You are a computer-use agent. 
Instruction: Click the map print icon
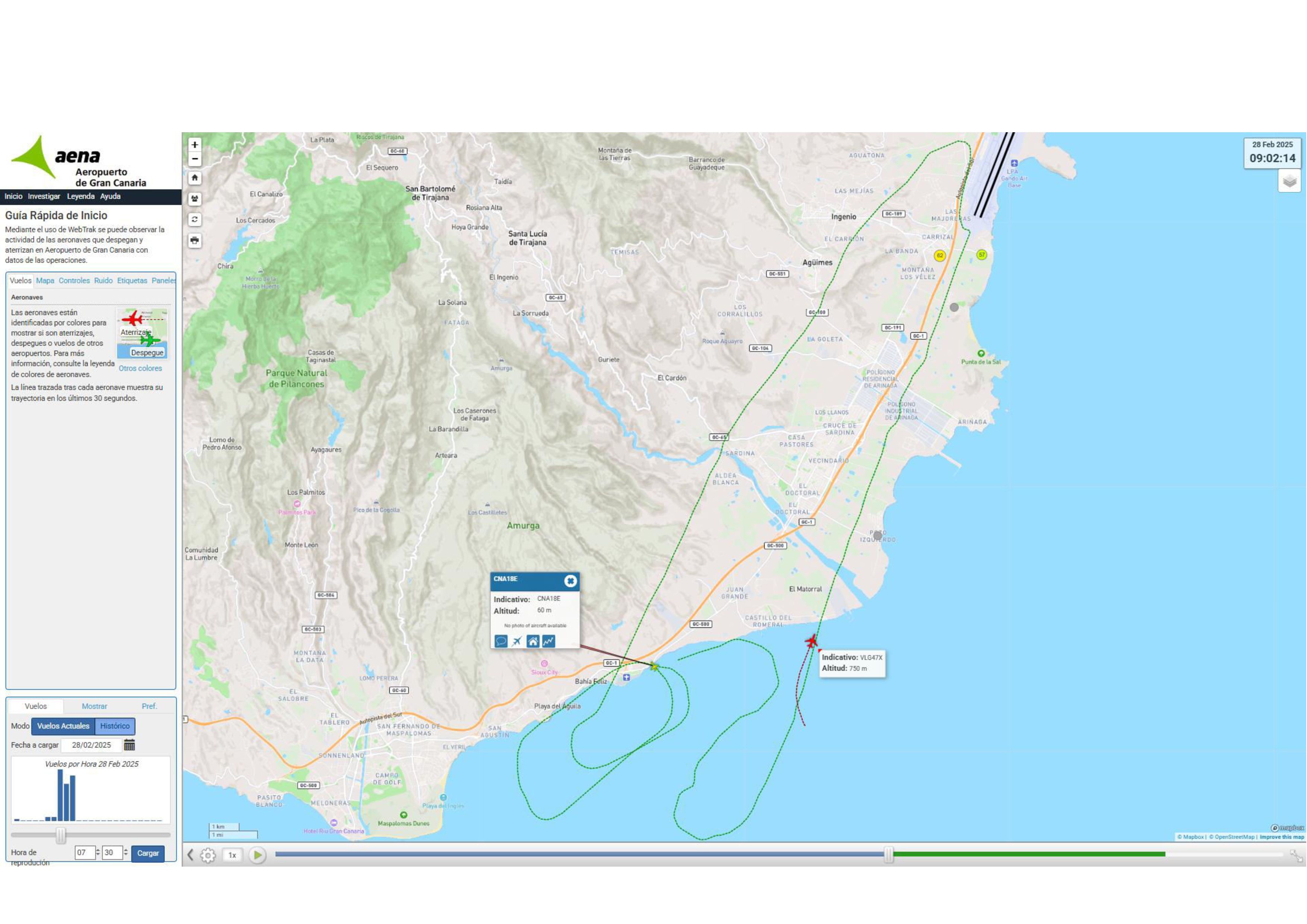click(x=195, y=240)
